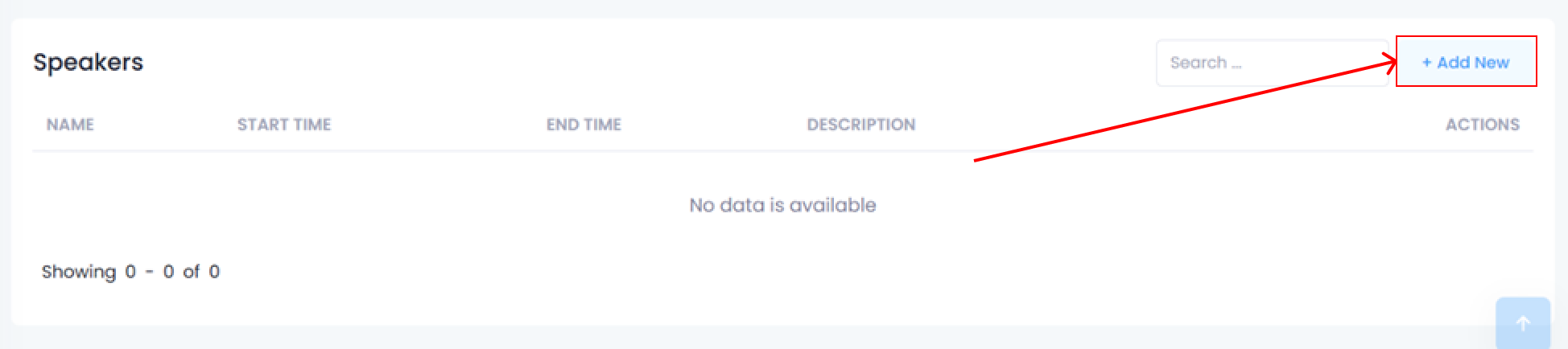Sort by the NAME column header
This screenshot has width=1568, height=349.
click(x=70, y=125)
